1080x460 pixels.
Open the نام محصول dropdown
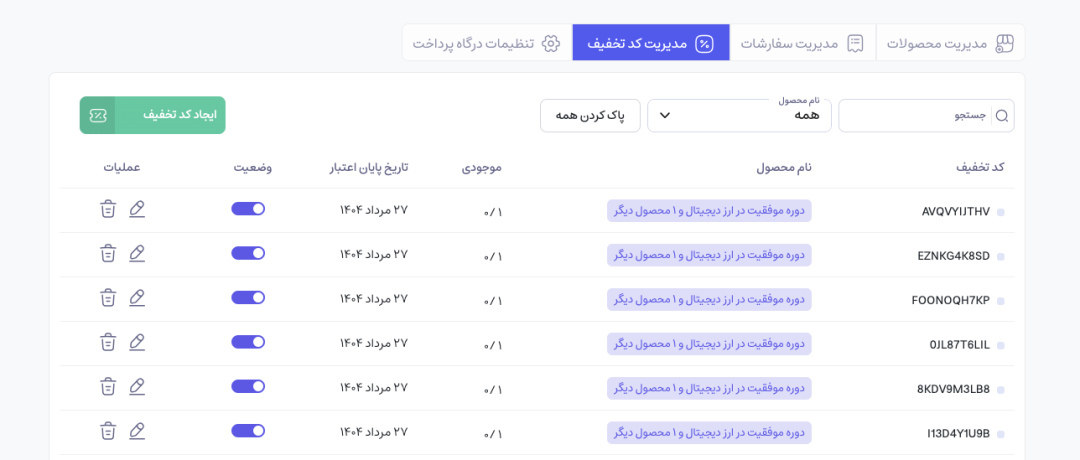coord(739,116)
